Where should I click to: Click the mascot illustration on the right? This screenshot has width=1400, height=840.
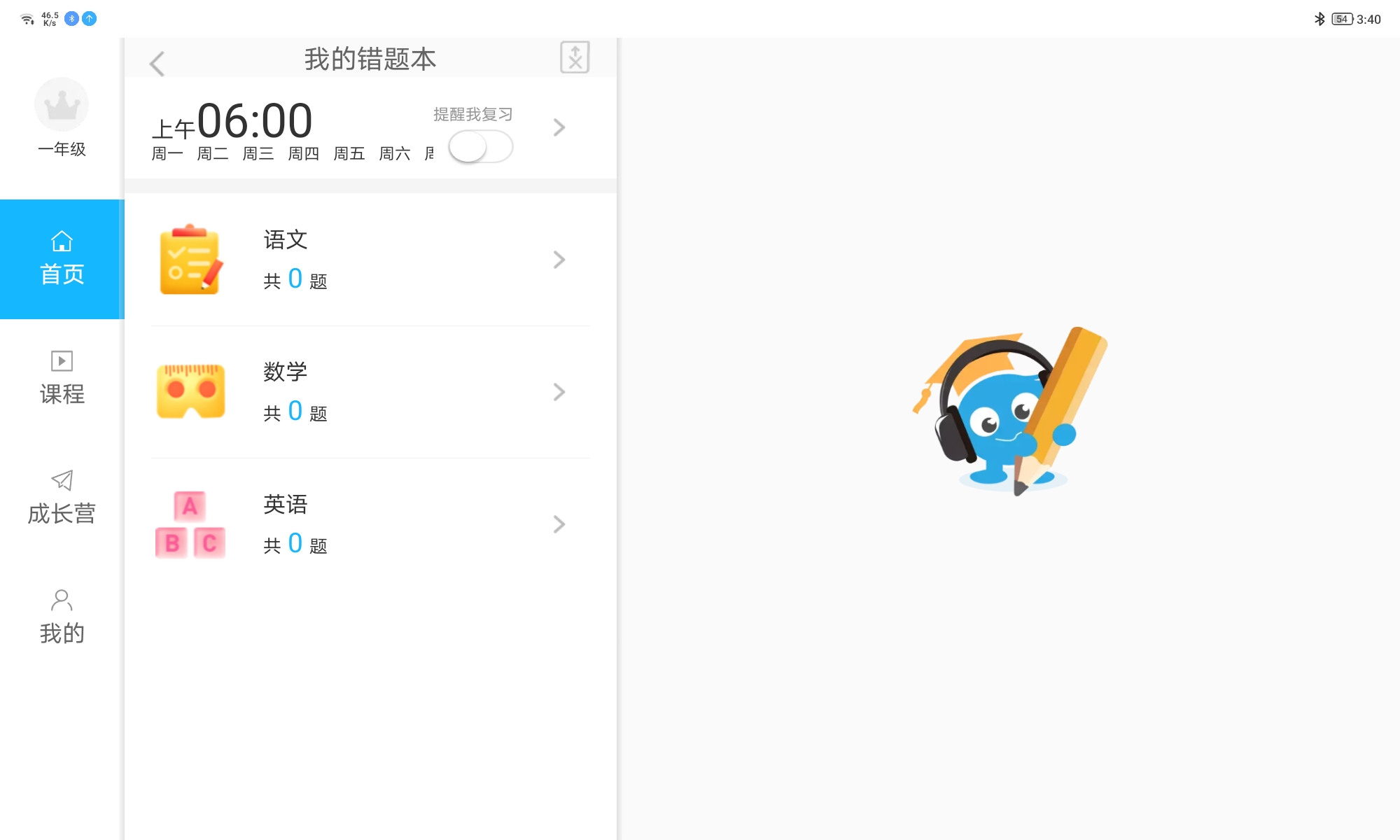coord(1008,413)
